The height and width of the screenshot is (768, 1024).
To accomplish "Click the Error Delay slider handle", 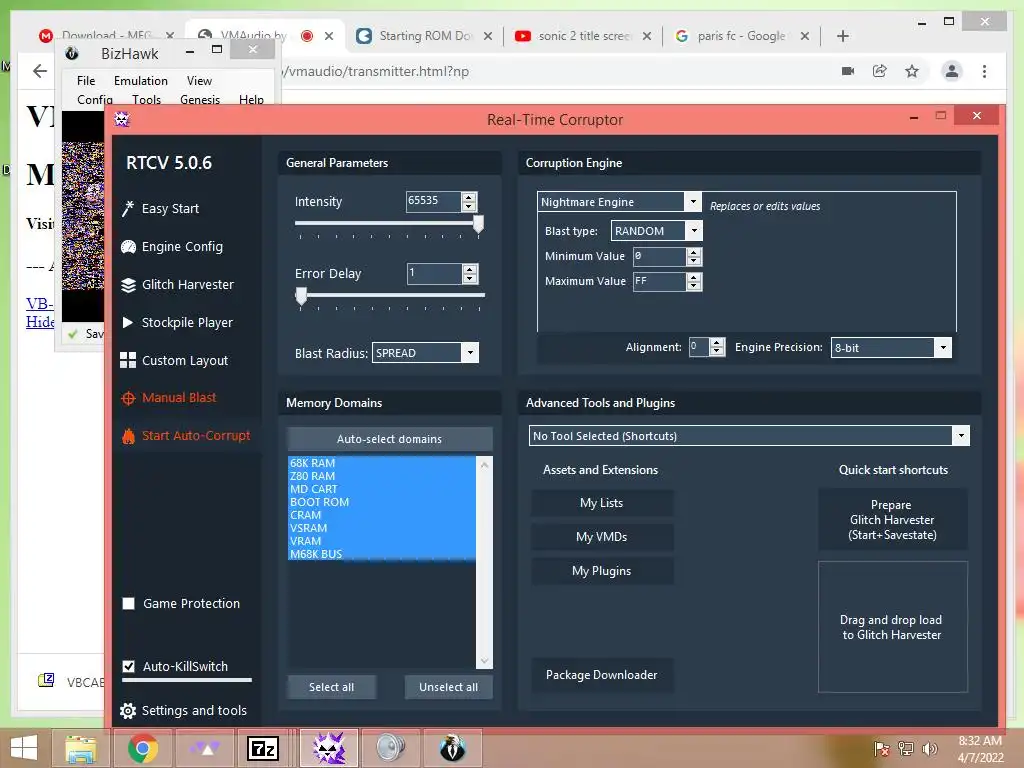I will tap(301, 296).
